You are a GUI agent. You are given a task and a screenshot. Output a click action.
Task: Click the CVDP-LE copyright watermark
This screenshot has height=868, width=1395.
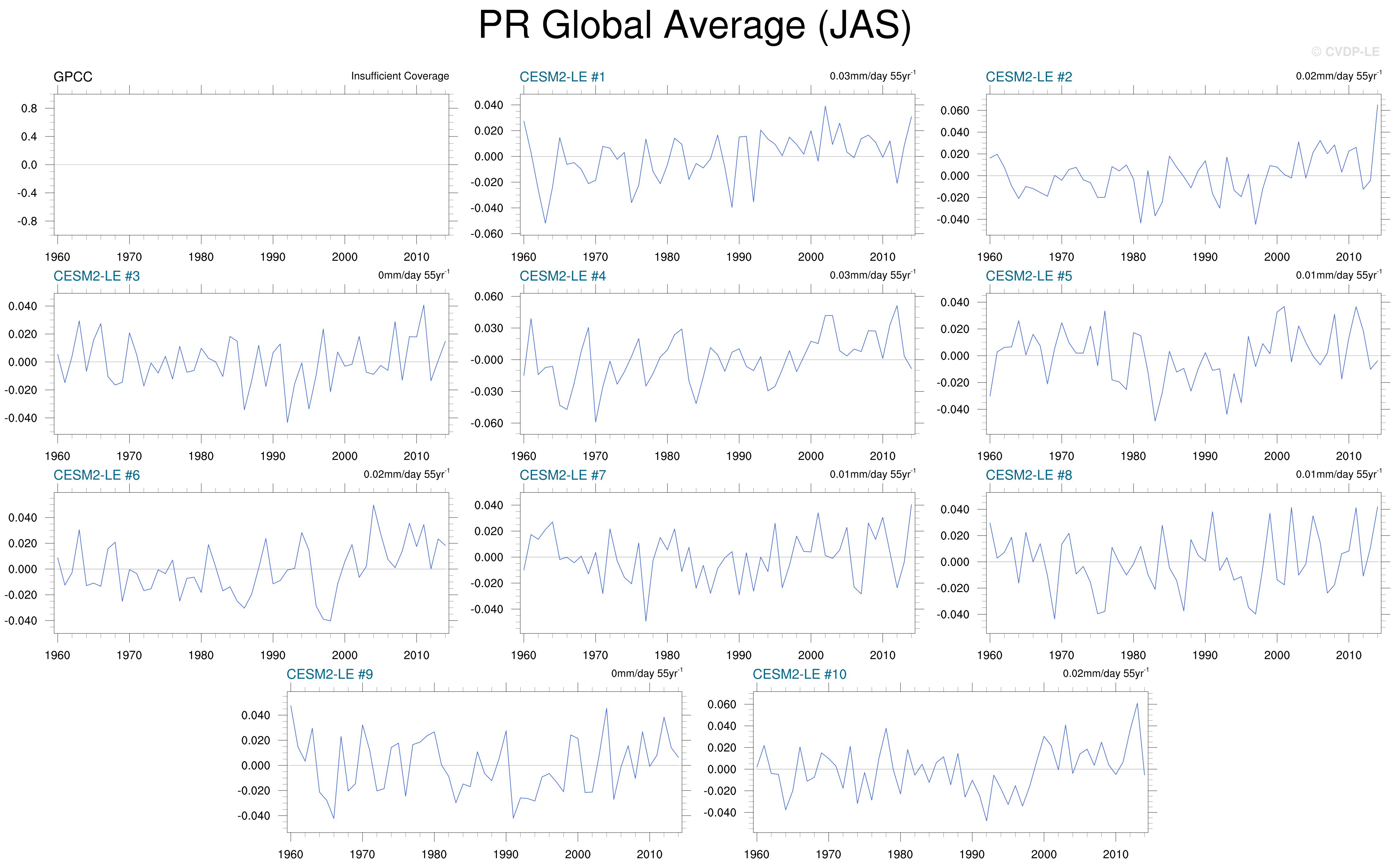(x=1345, y=52)
